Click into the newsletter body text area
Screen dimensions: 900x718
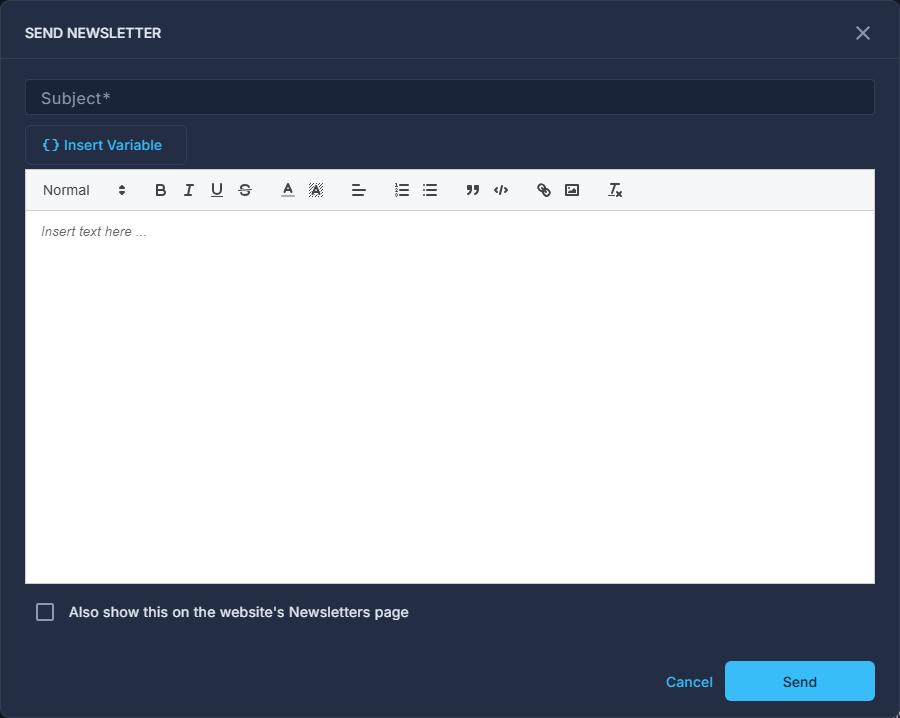450,397
